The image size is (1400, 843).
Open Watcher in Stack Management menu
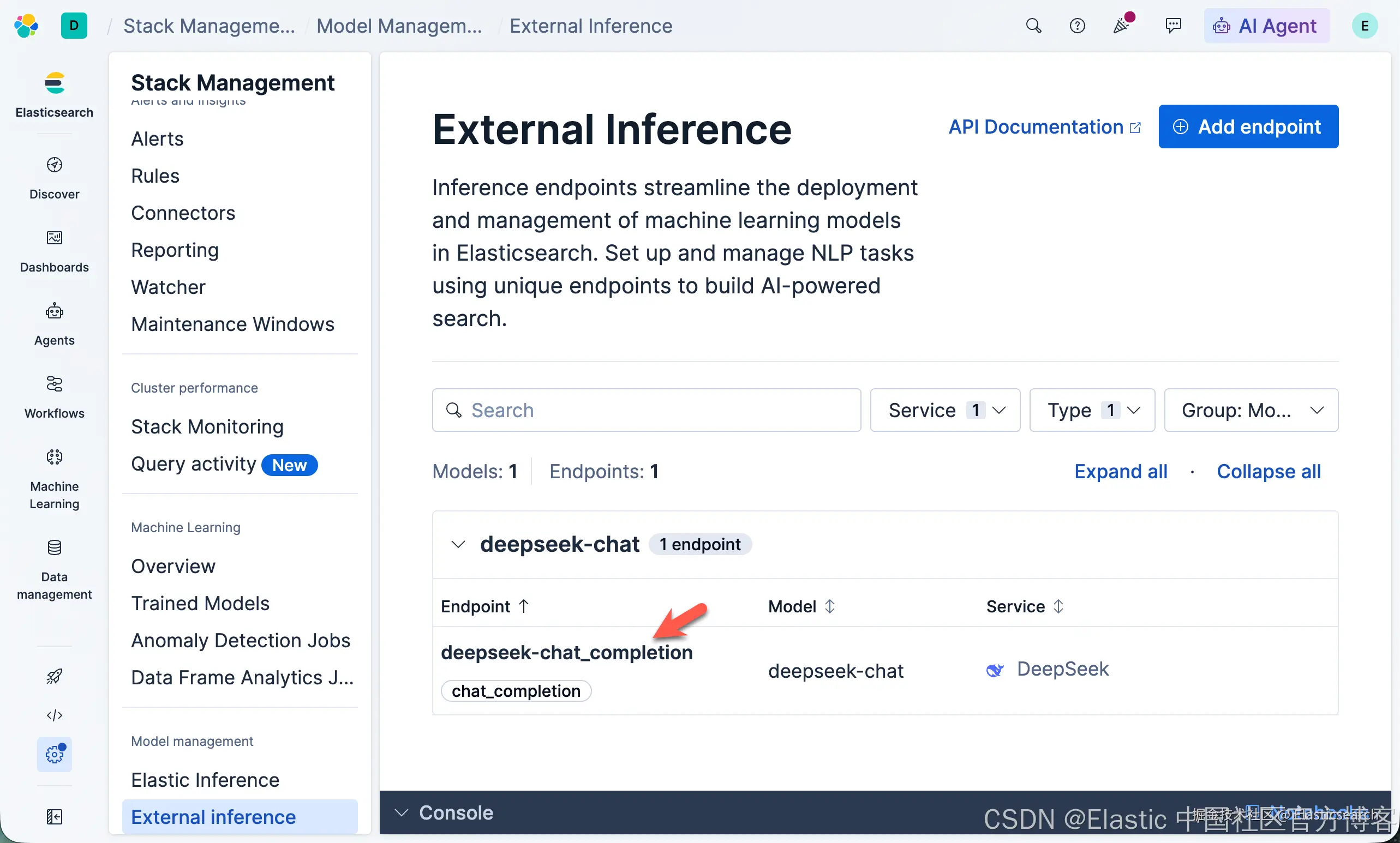168,287
